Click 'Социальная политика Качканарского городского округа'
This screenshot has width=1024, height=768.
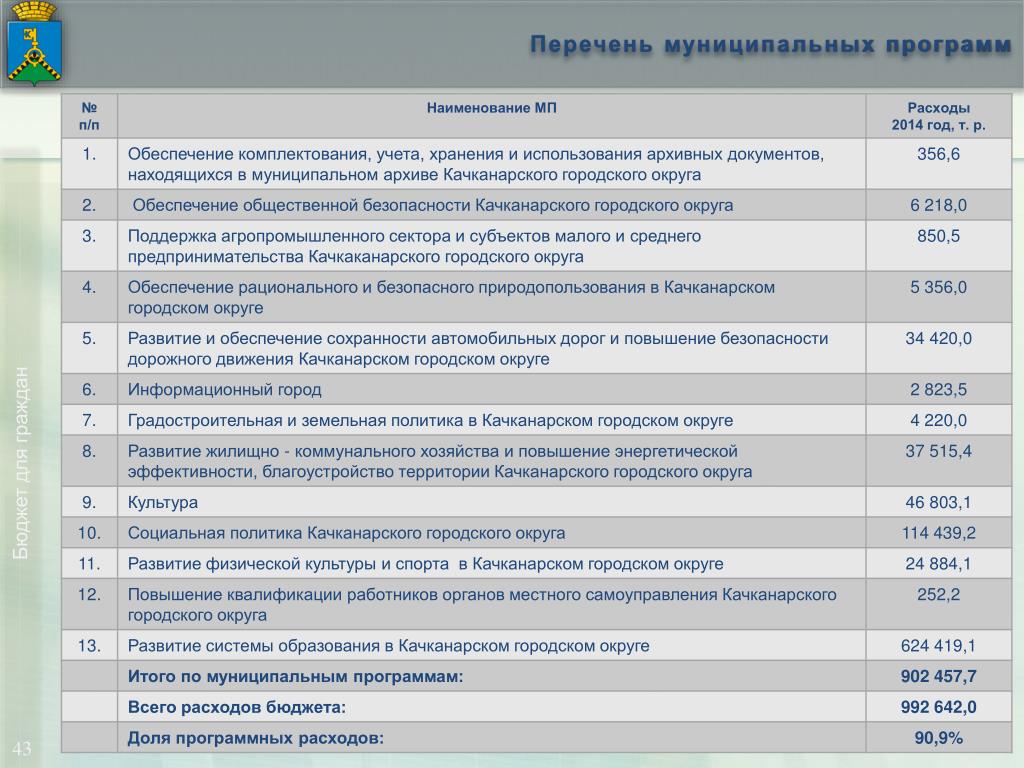click(x=346, y=533)
